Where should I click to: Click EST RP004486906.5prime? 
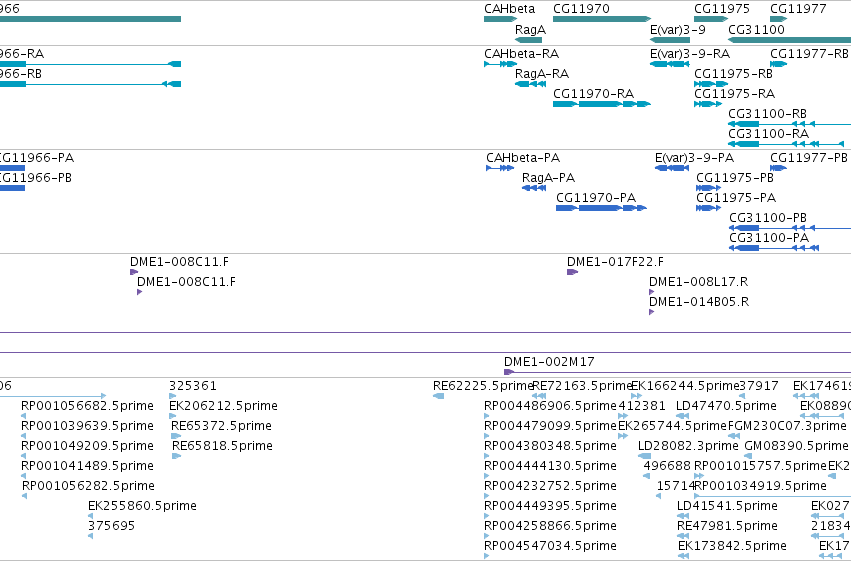487,416
